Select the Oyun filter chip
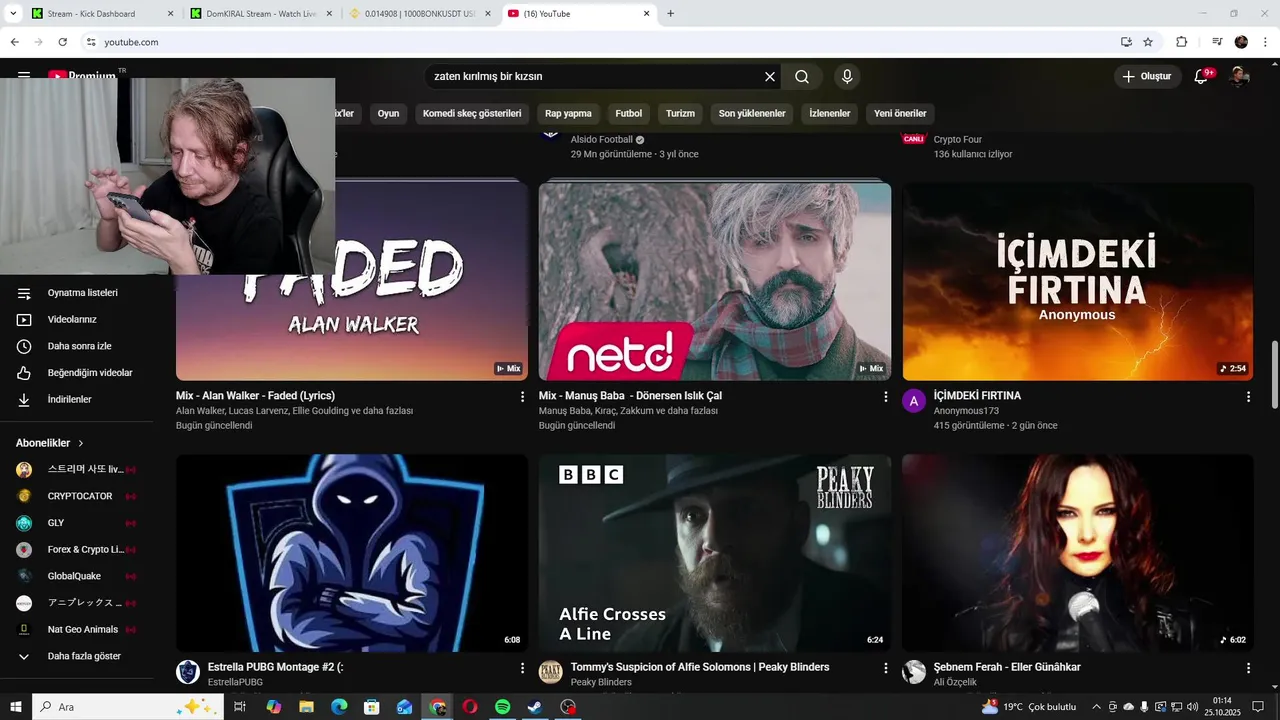This screenshot has width=1280, height=720. click(x=388, y=113)
